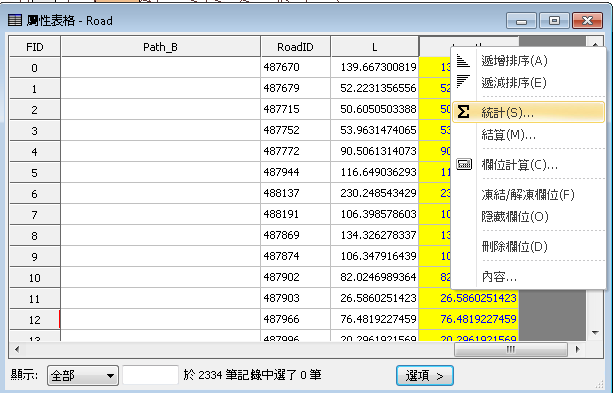Screen dimensions: 613x393
Task: Click RoadID cell 487874
Action: (295, 256)
